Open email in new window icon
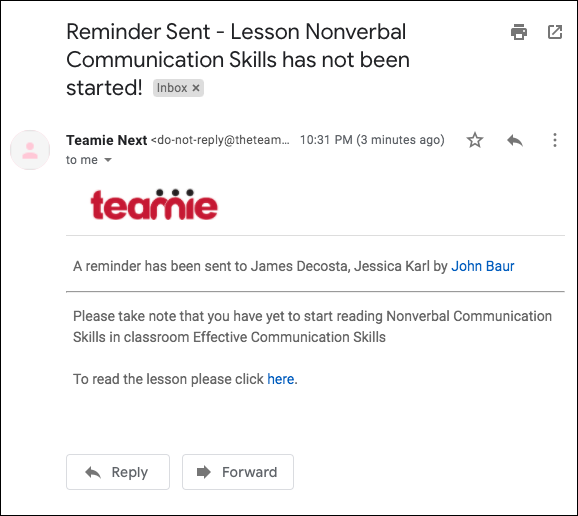The width and height of the screenshot is (578, 516). coord(555,32)
